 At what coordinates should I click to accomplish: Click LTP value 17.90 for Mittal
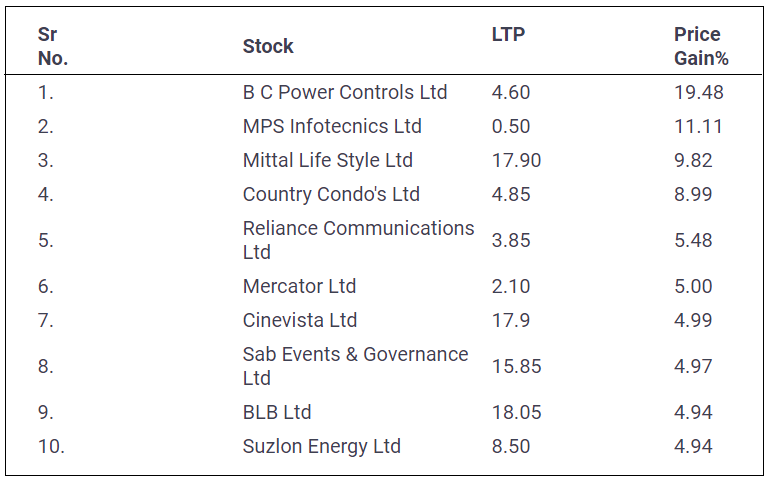[516, 160]
